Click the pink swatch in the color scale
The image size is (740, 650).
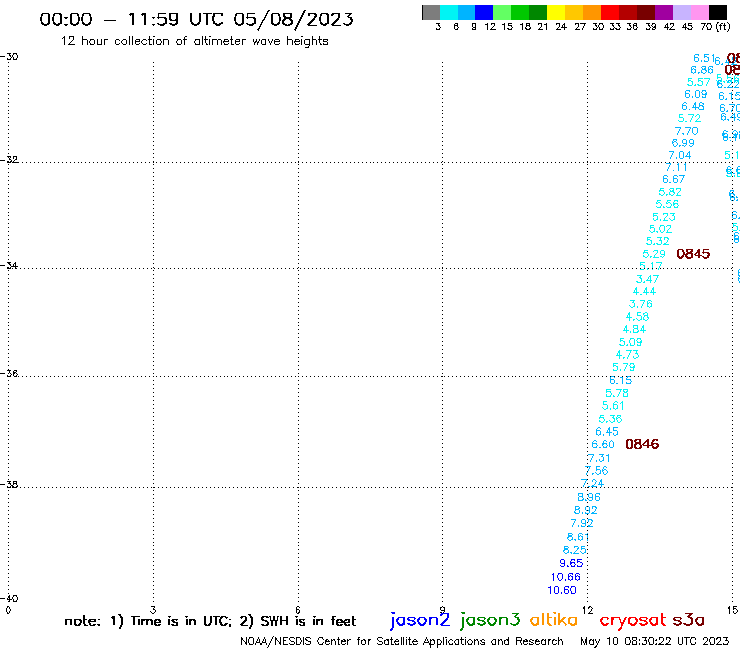click(x=700, y=12)
